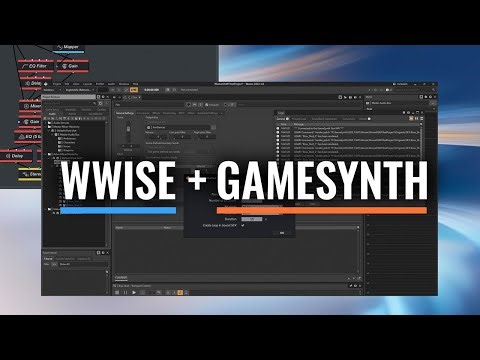Select the bottom-left Delay node in GameSynth
Screen dimensions: 480x360
pos(16,156)
